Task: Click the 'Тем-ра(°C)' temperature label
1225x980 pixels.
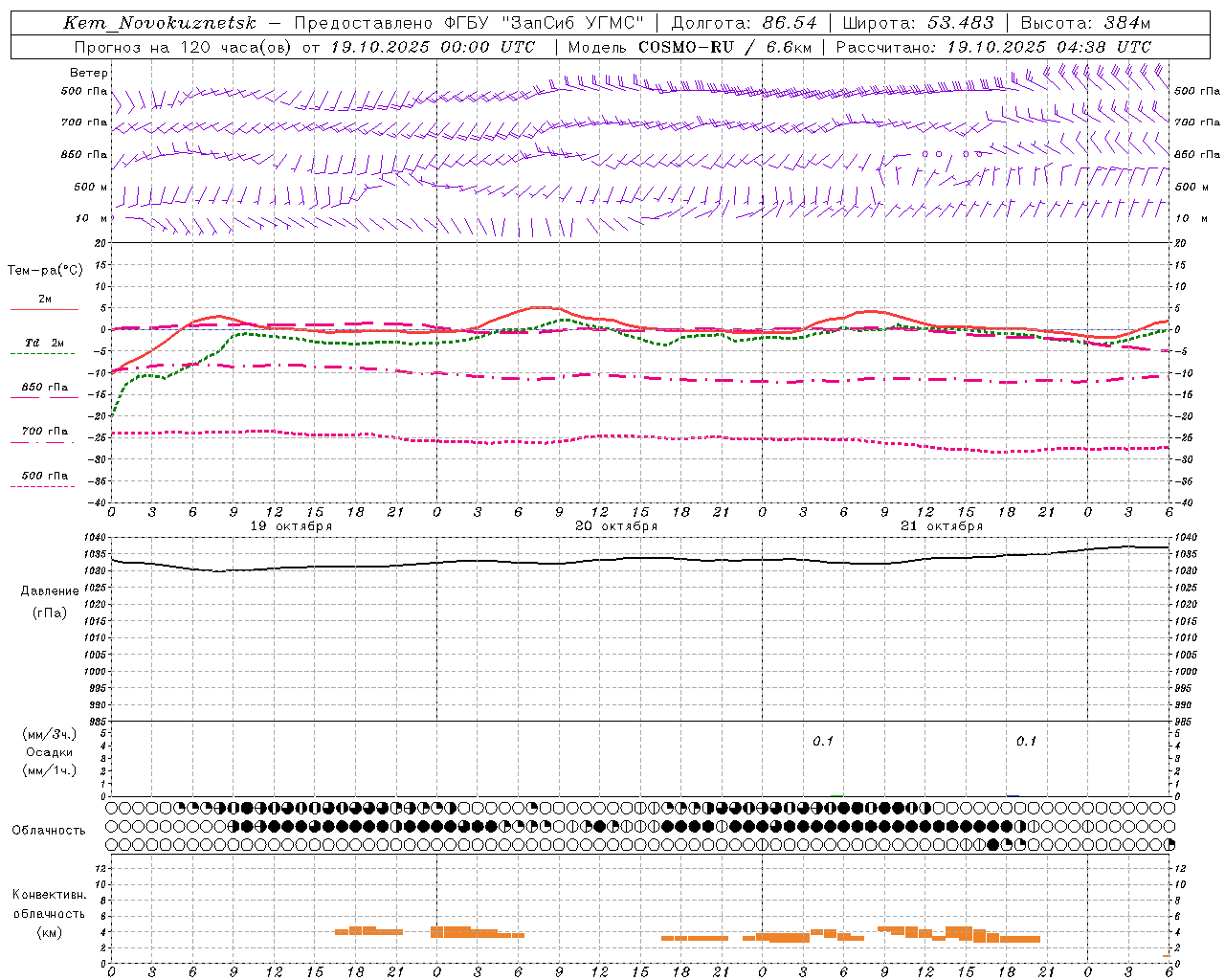Action: (x=45, y=271)
